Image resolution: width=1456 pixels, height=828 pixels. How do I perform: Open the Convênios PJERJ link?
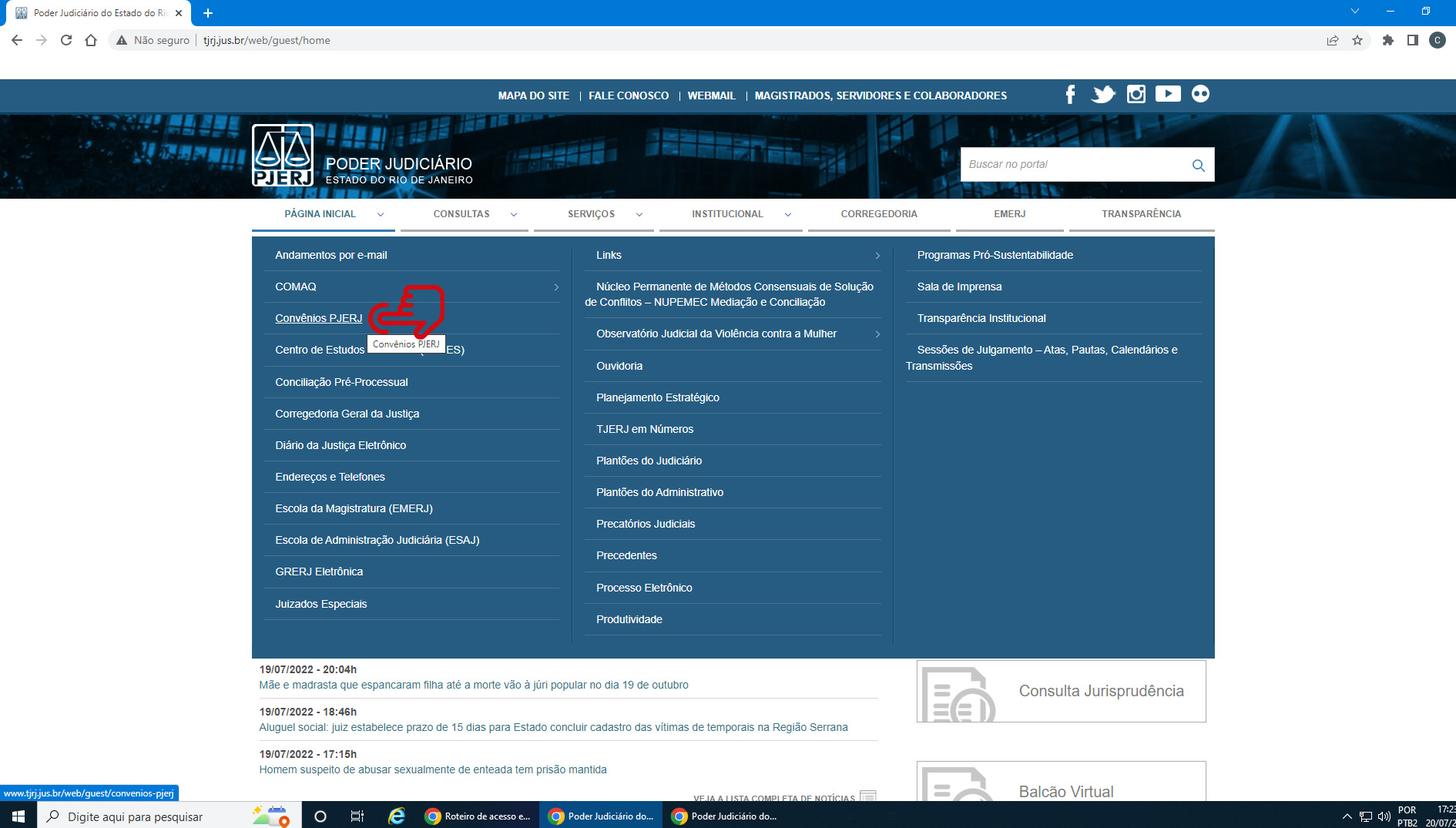coord(318,318)
